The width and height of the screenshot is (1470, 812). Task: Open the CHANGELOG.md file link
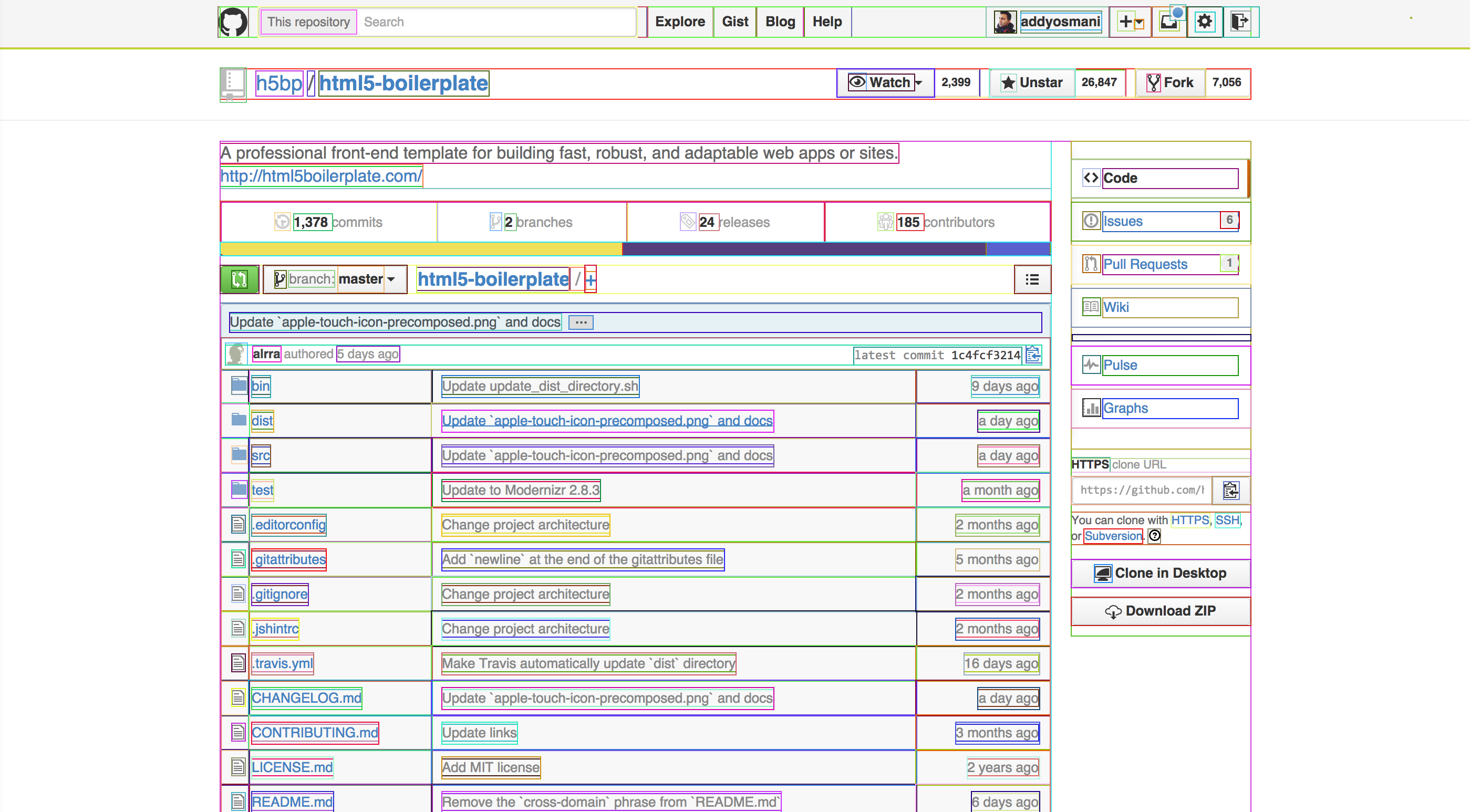[306, 698]
